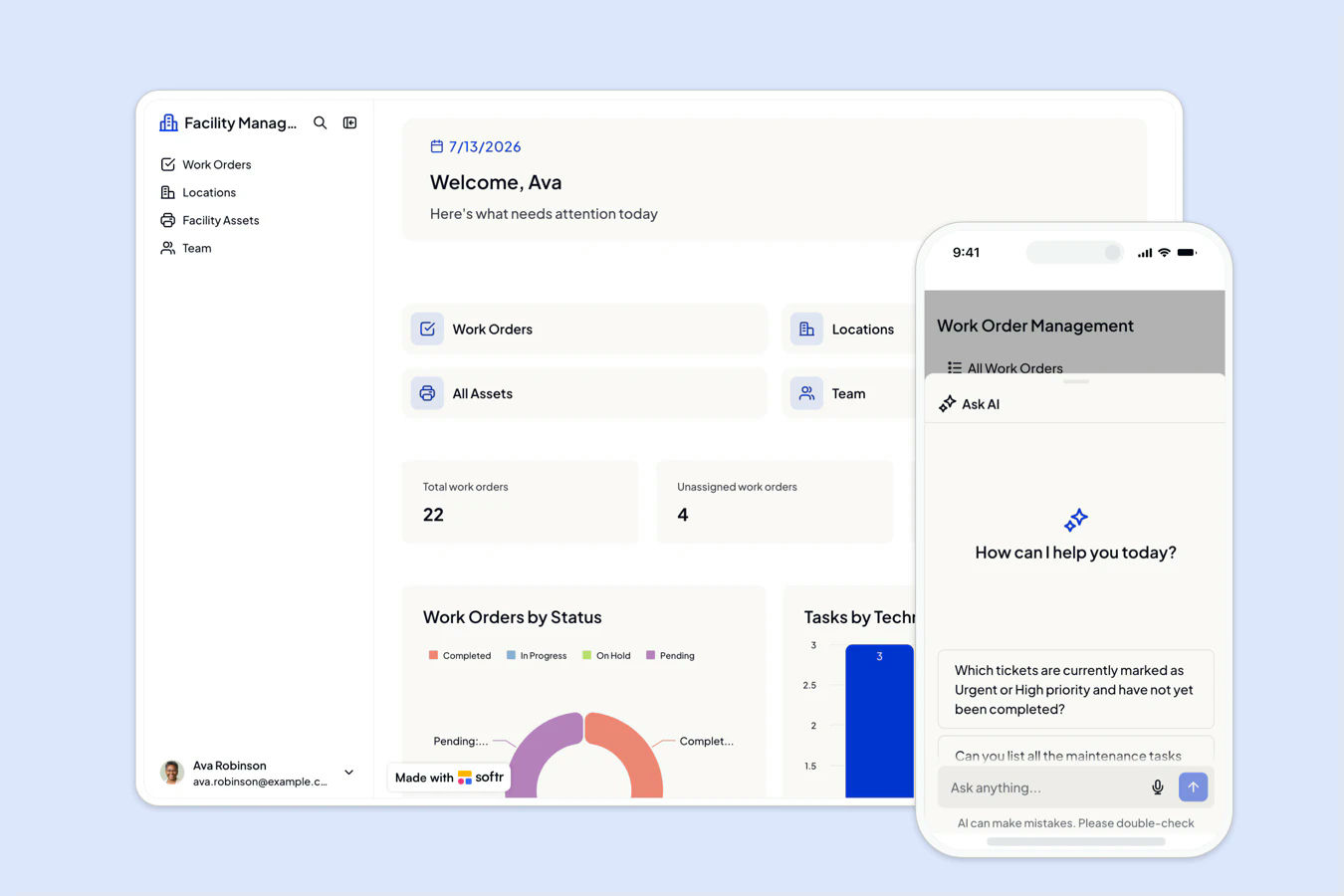Click the Facility Assets printer icon in the sidebar

(x=167, y=220)
